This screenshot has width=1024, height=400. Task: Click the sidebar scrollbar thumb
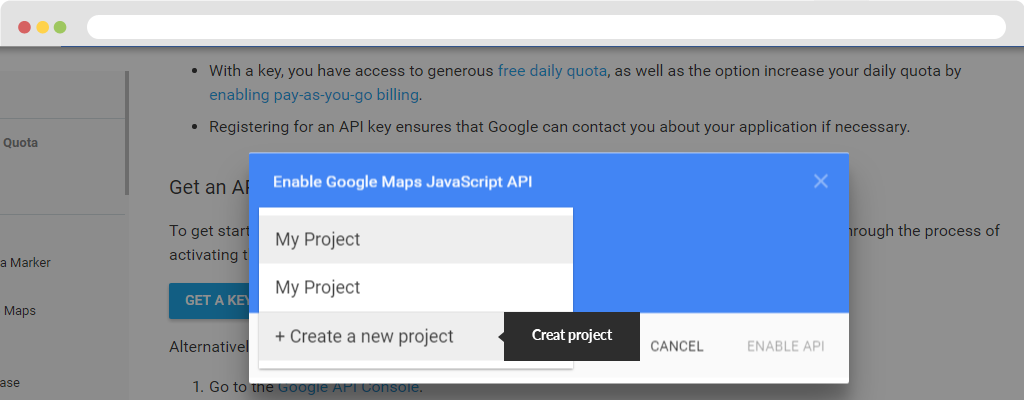click(x=127, y=133)
